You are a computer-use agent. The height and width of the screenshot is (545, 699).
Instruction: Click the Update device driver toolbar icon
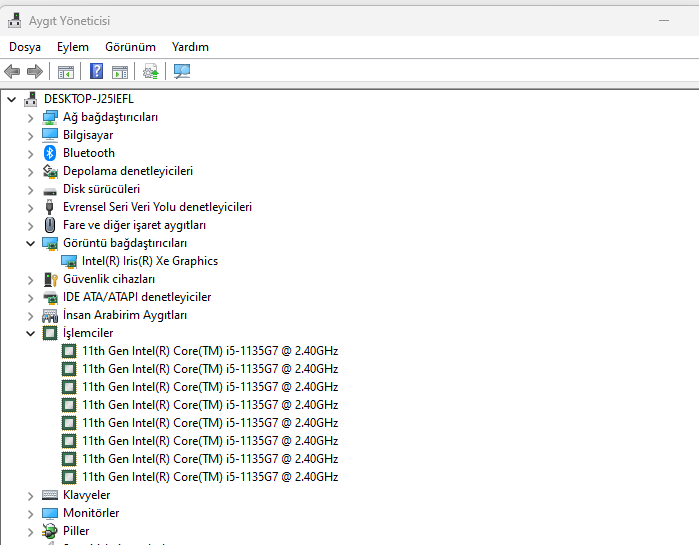click(x=150, y=71)
